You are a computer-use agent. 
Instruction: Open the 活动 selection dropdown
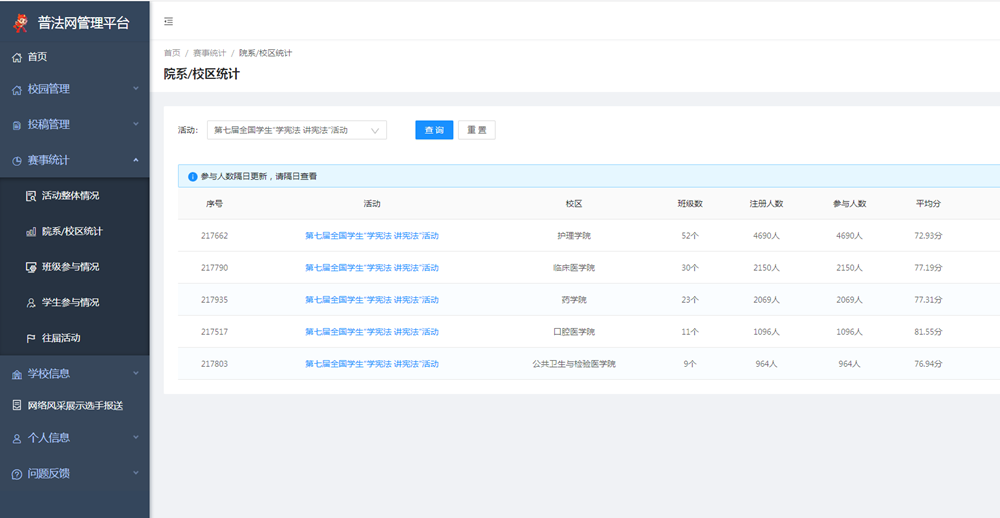(296, 130)
